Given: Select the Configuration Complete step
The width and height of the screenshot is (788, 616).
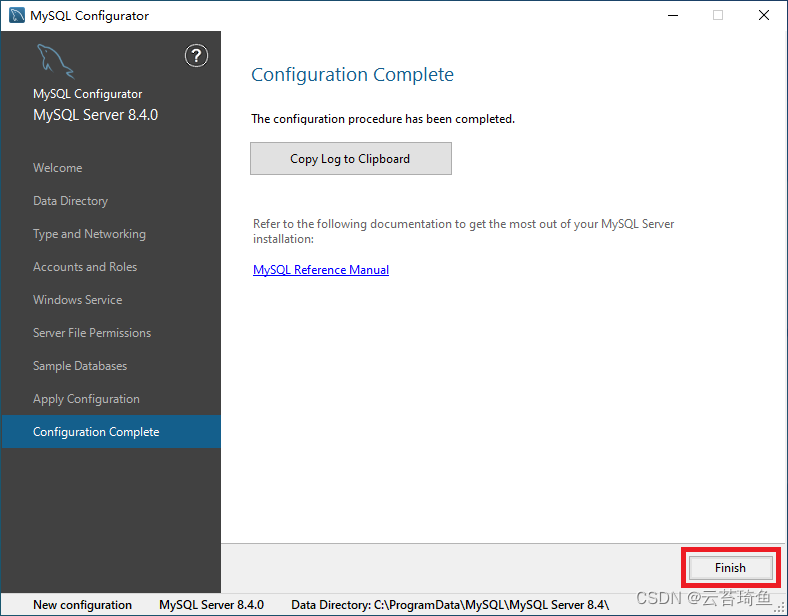Looking at the screenshot, I should (x=111, y=432).
